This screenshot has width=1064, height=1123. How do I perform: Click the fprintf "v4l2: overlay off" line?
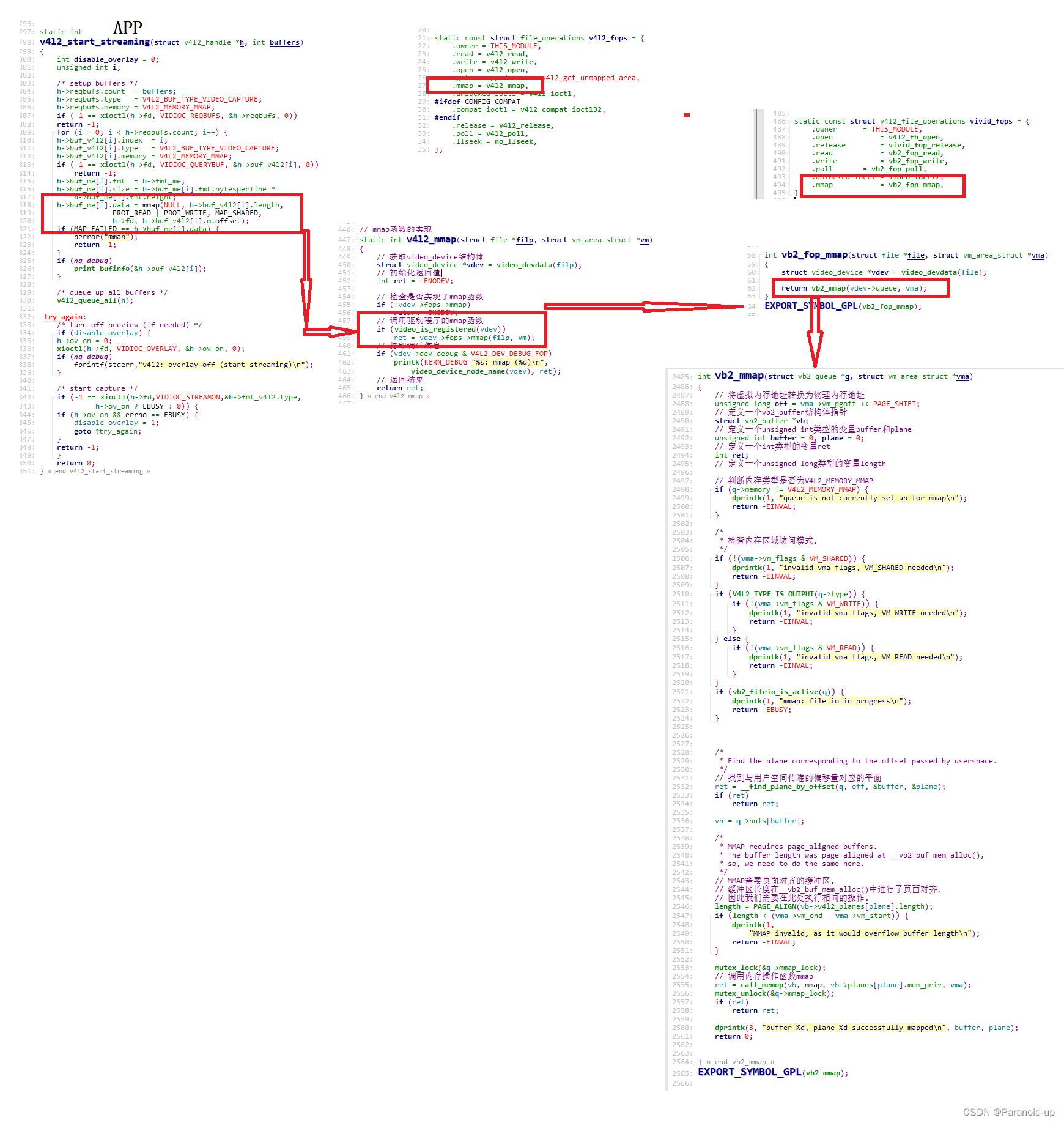[x=193, y=365]
